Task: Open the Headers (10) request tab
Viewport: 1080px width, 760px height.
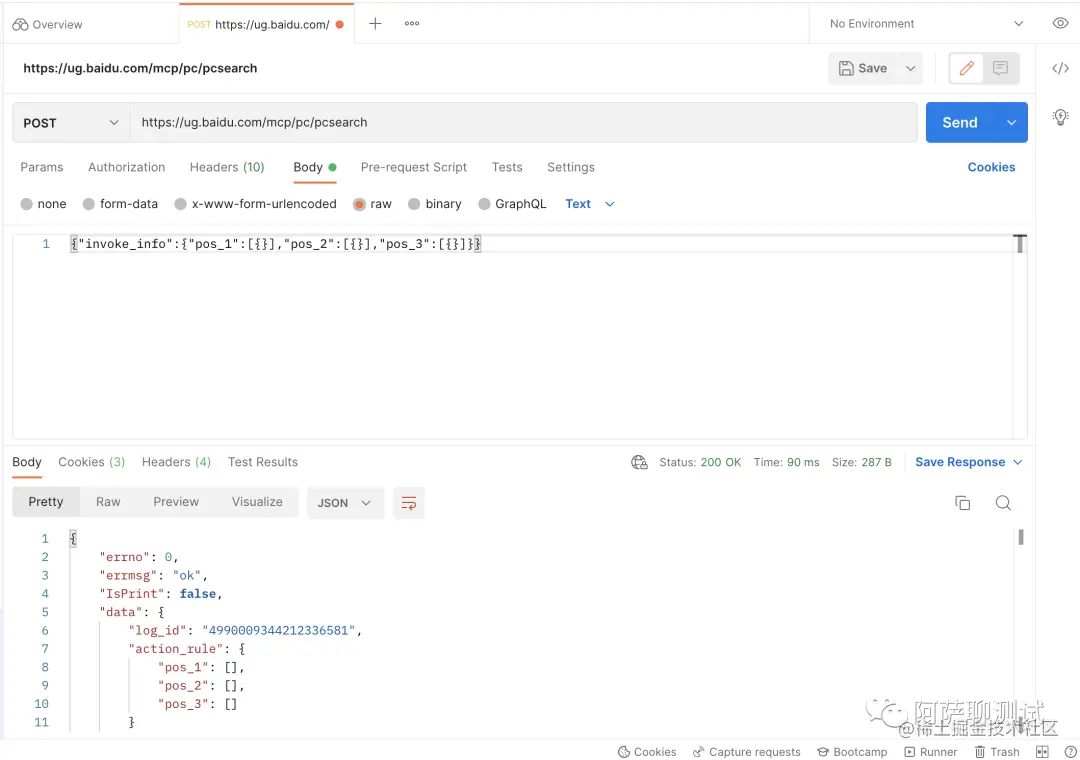Action: click(x=227, y=167)
